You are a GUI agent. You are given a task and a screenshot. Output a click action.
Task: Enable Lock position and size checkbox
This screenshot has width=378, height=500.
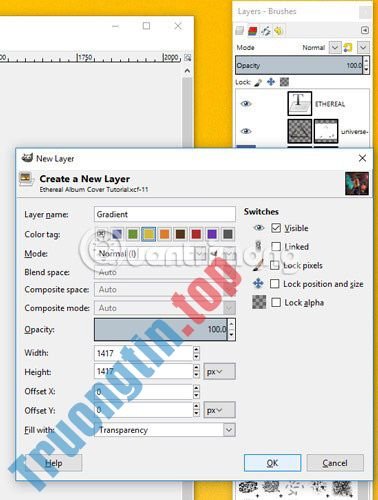275,284
